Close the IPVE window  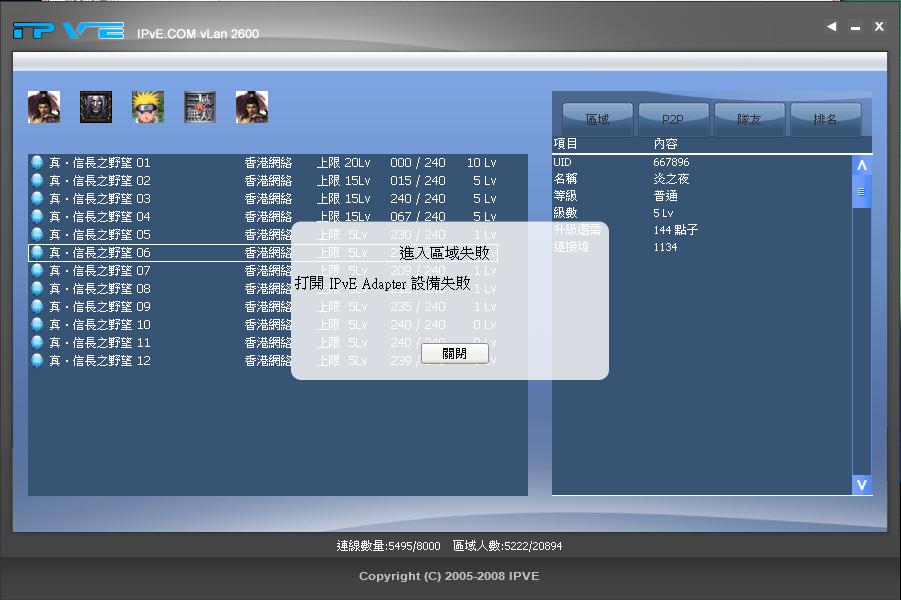click(879, 26)
